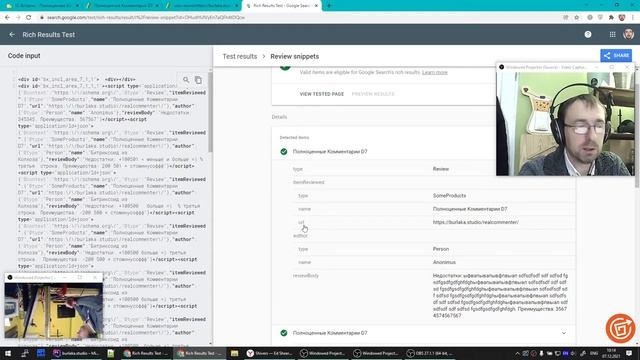Open the burlaka.studio taskbar window
Screen dimensions: 640x360
[x=76, y=353]
